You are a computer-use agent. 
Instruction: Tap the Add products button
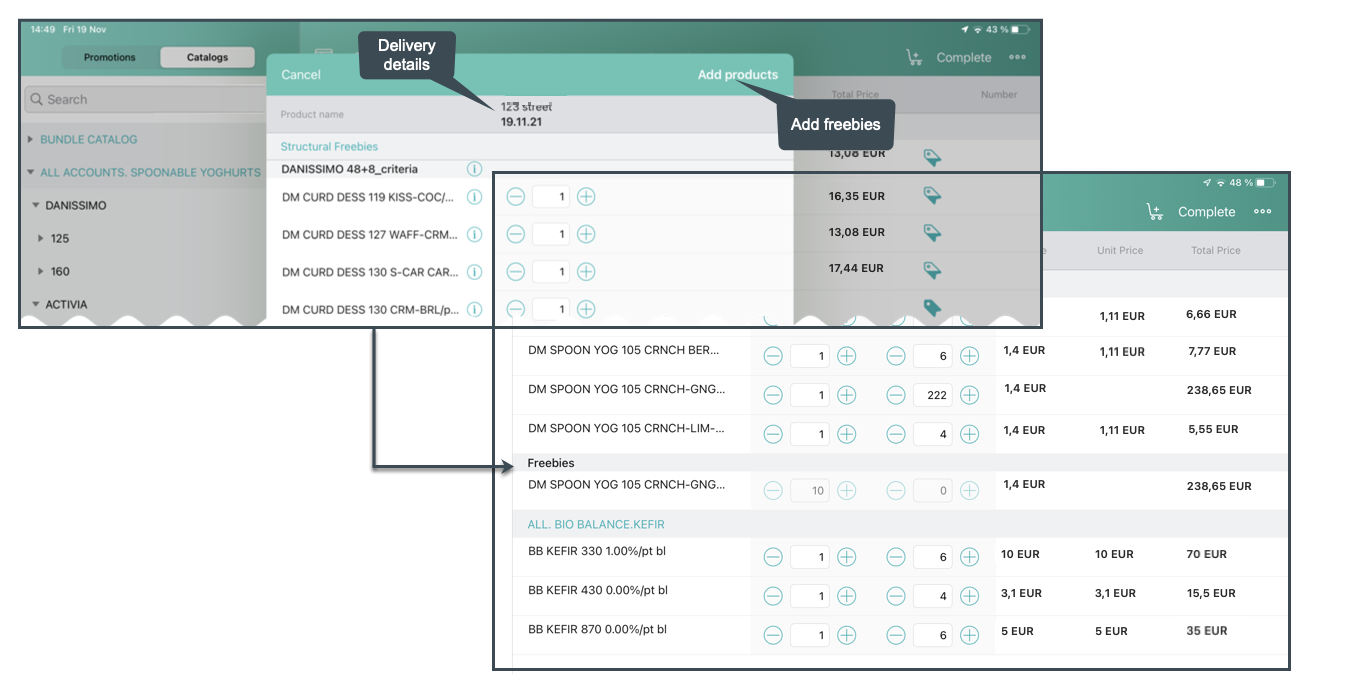point(738,74)
